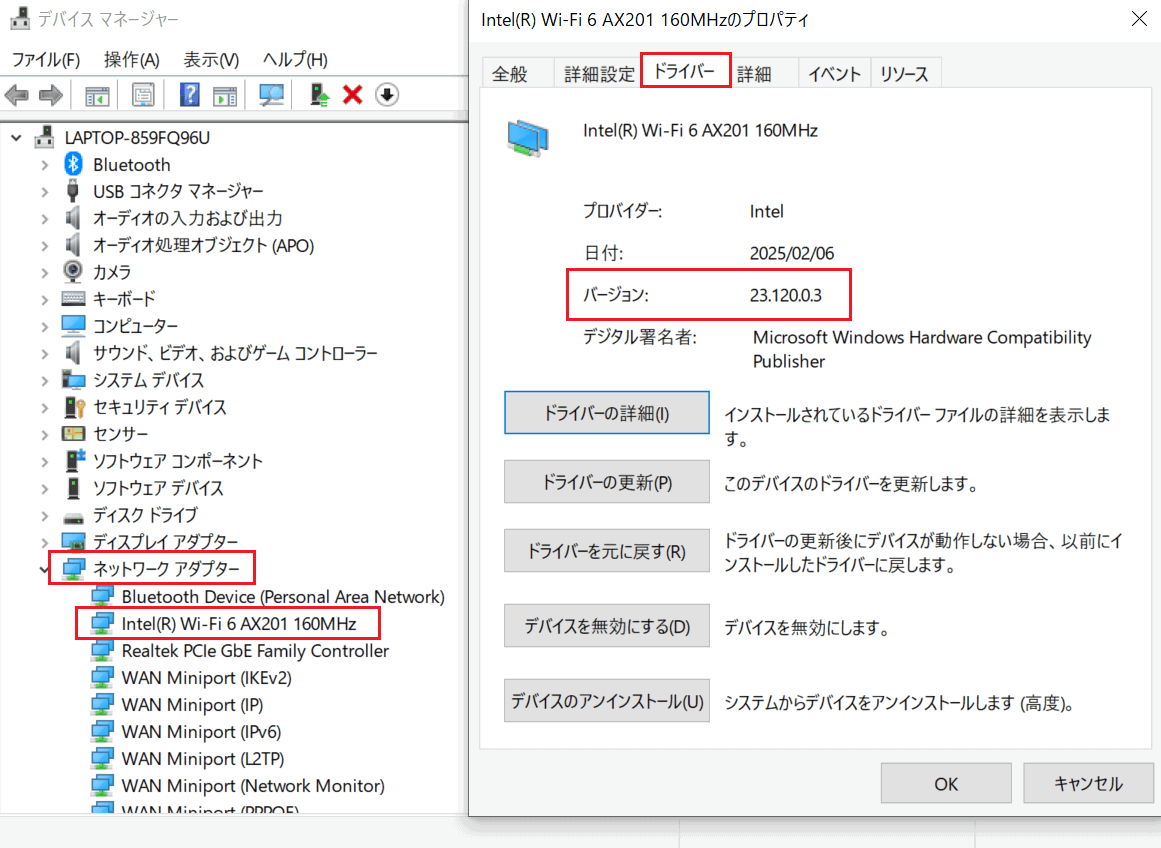This screenshot has height=848, width=1161.
Task: Click the デバイスを無効にする(D) button
Action: pyautogui.click(x=606, y=626)
